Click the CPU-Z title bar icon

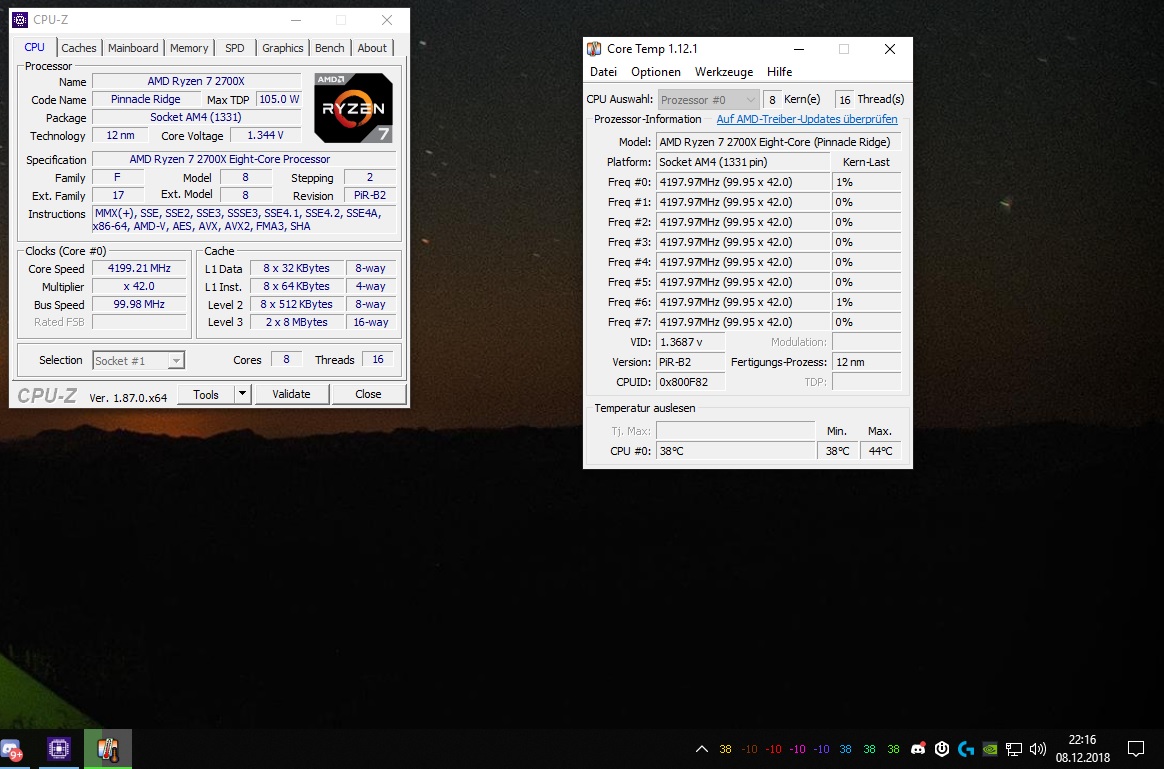coord(20,20)
